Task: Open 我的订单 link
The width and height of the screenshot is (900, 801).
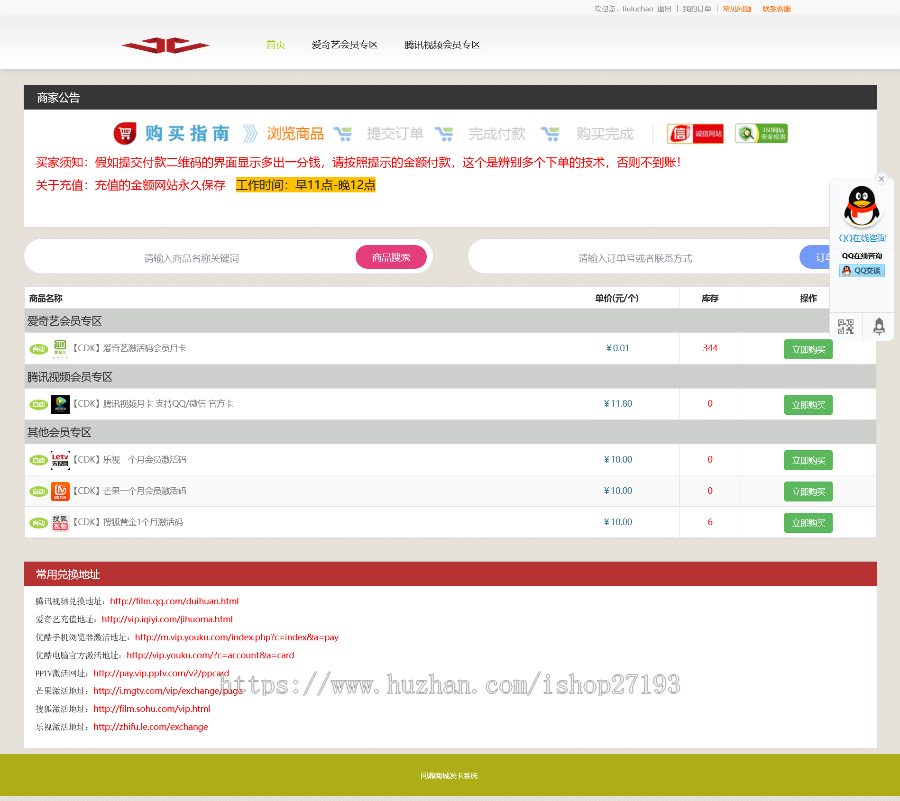Action: (x=697, y=9)
